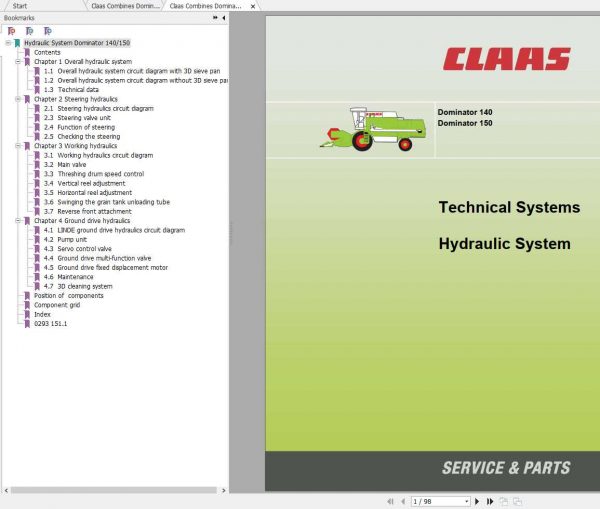This screenshot has height=509, width=600.
Task: Jump to the last page
Action: [490, 501]
